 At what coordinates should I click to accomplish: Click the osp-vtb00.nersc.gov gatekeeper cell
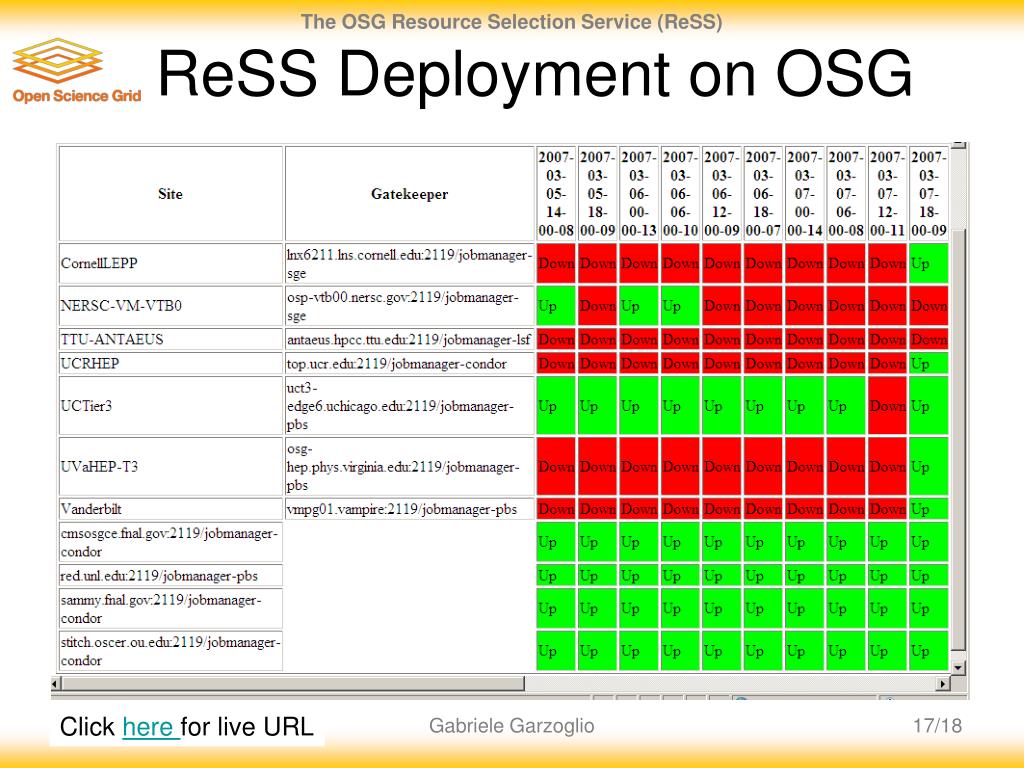[x=409, y=306]
